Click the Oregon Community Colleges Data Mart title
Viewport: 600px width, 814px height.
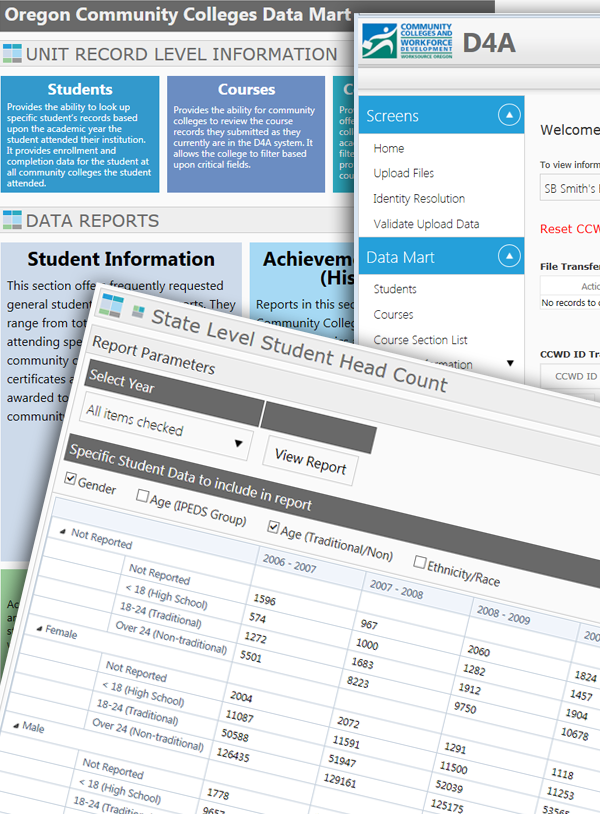pos(178,14)
